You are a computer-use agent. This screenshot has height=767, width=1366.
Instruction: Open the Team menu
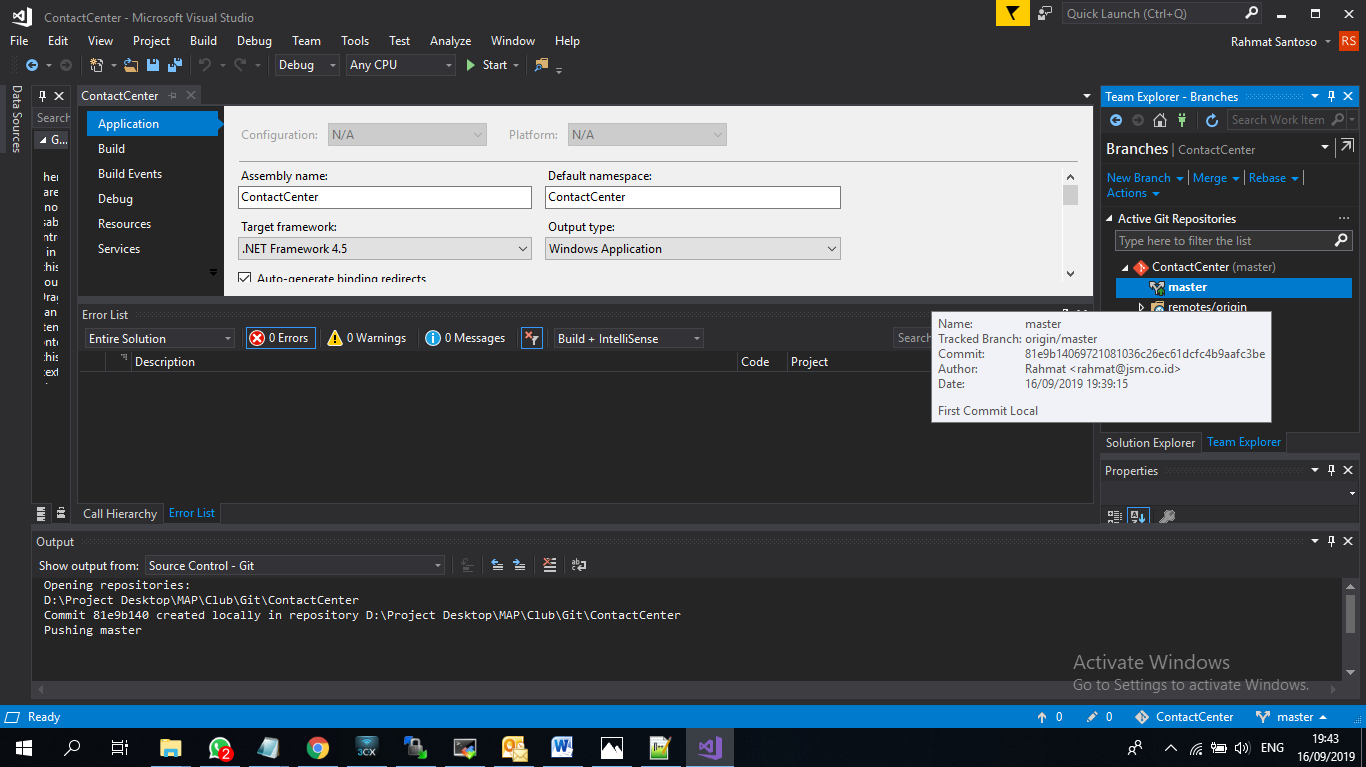(x=306, y=41)
